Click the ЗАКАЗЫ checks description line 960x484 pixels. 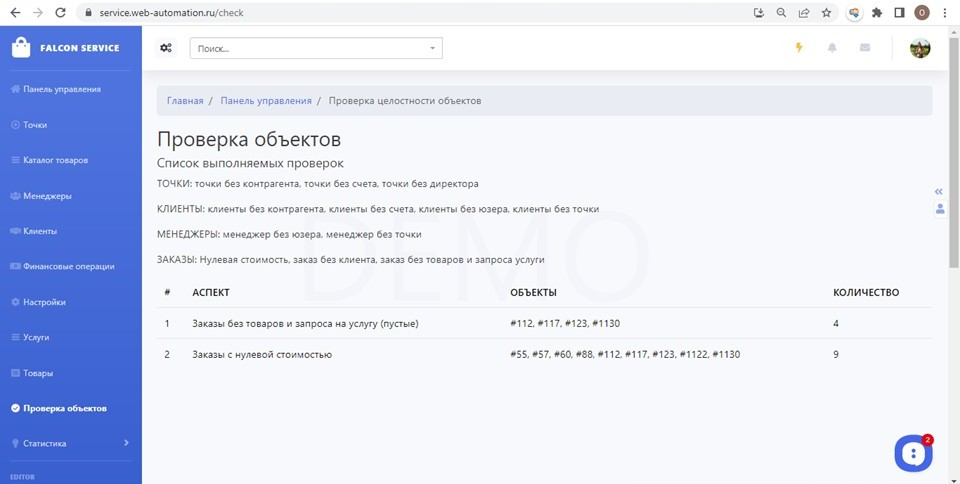[351, 259]
